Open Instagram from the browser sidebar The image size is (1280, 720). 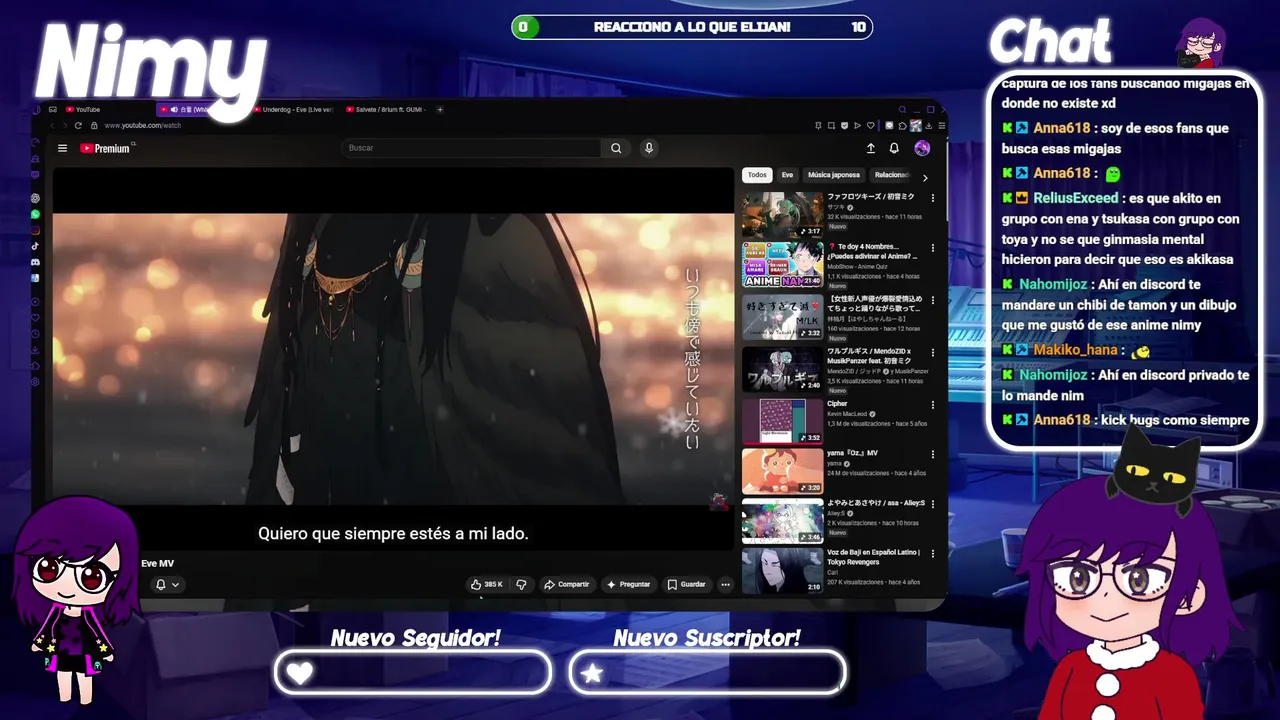pos(35,230)
